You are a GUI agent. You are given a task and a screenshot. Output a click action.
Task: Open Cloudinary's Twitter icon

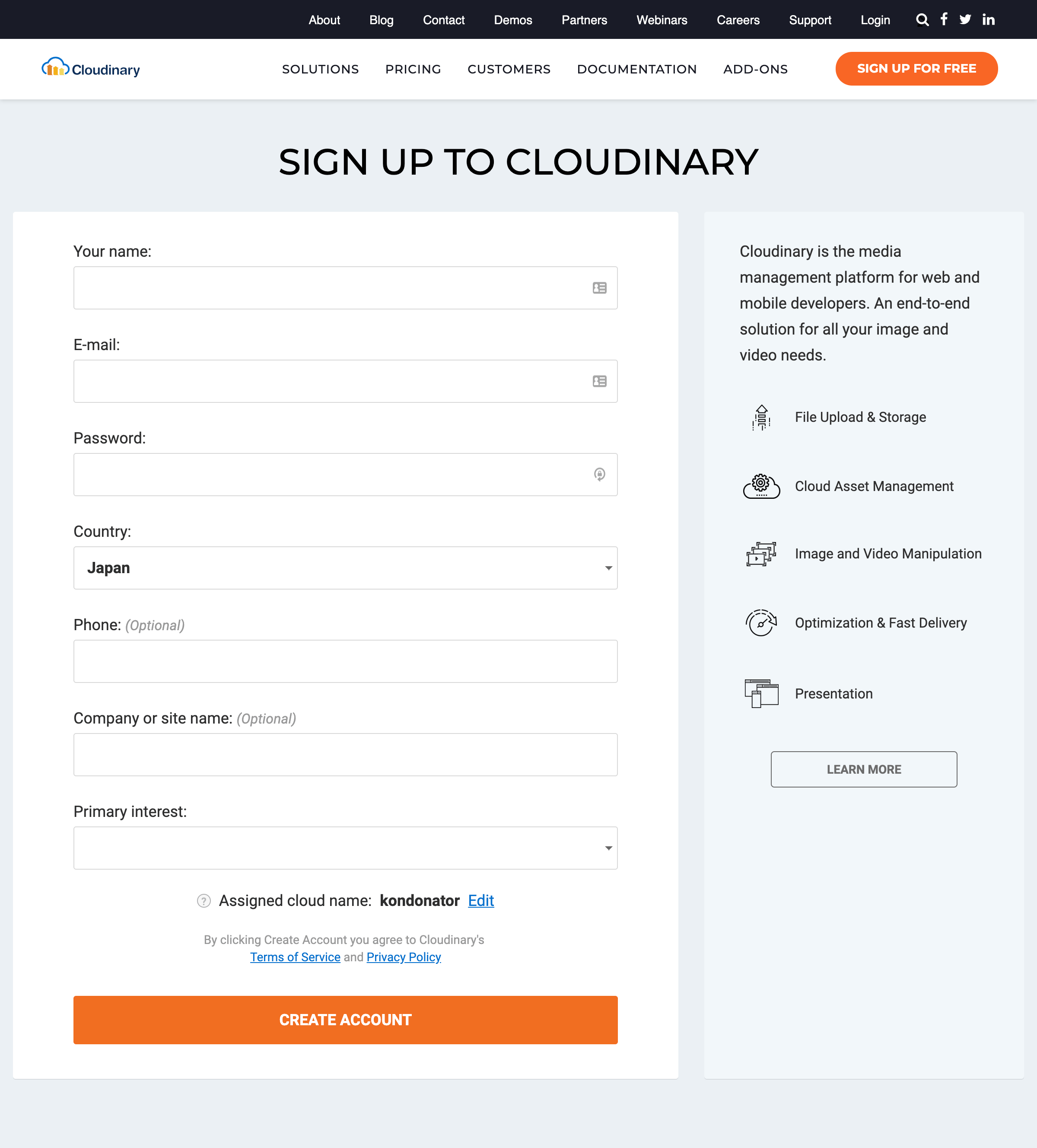click(966, 19)
